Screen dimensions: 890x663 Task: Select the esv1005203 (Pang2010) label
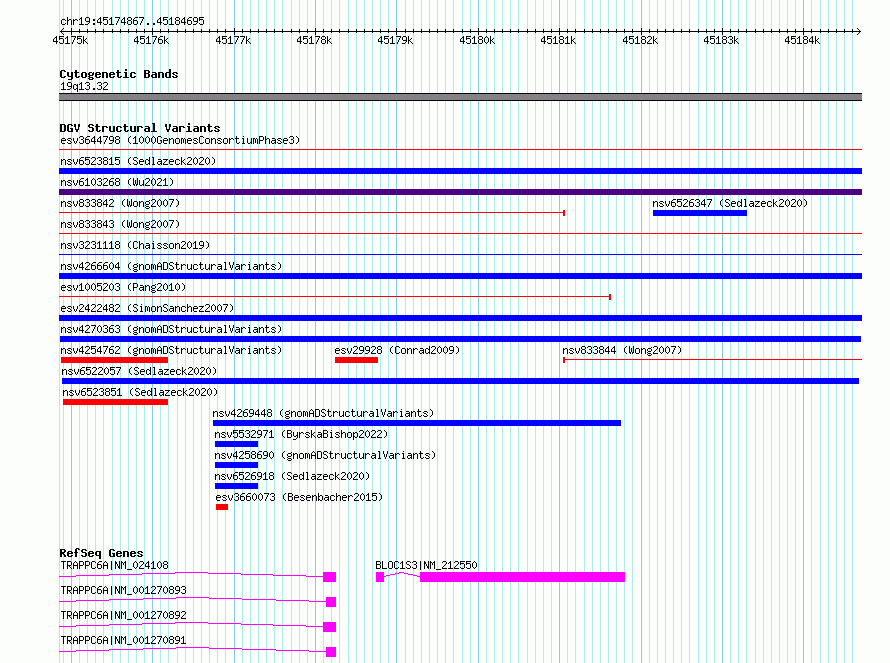123,287
